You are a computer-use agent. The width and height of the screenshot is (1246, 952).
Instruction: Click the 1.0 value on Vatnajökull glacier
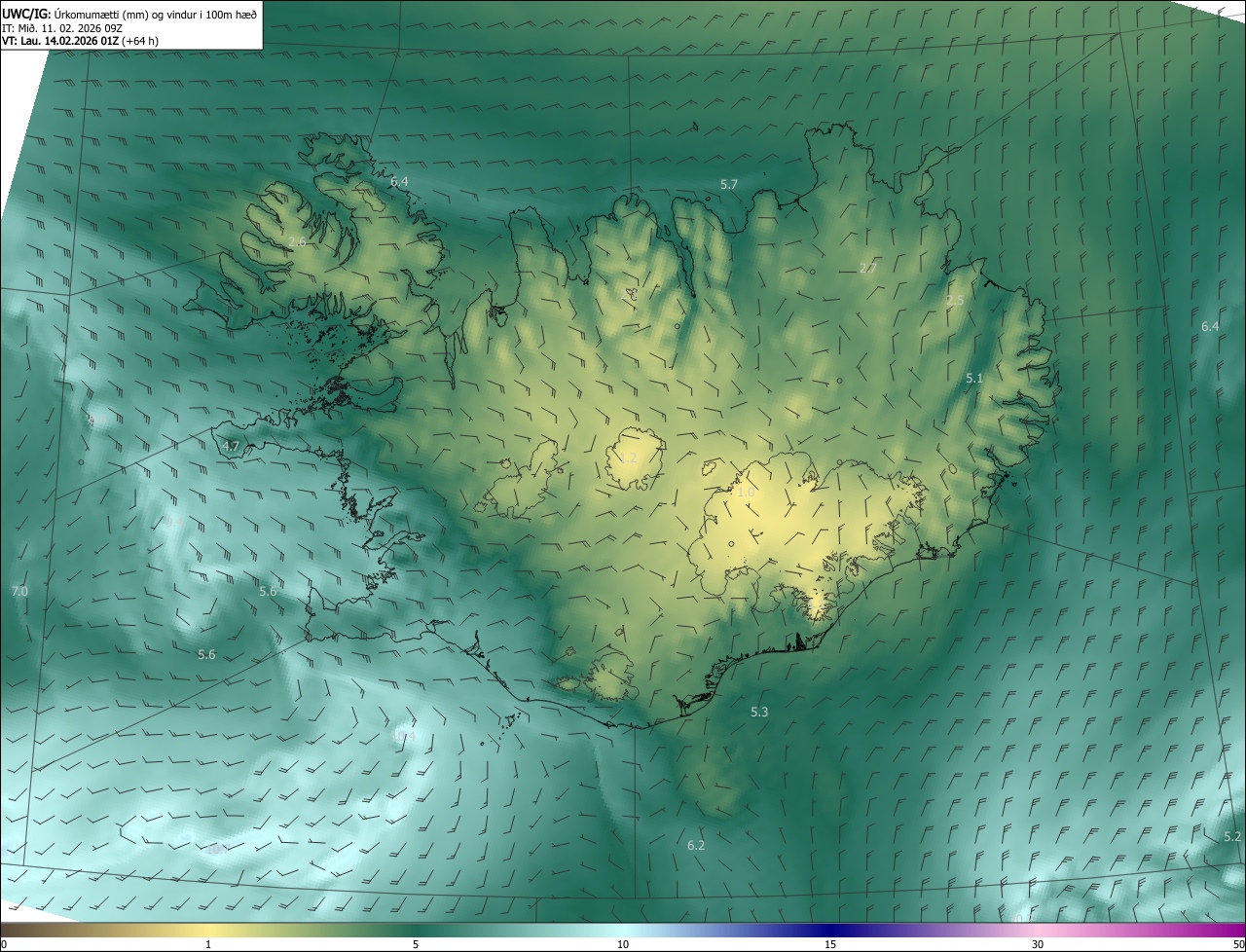point(746,493)
